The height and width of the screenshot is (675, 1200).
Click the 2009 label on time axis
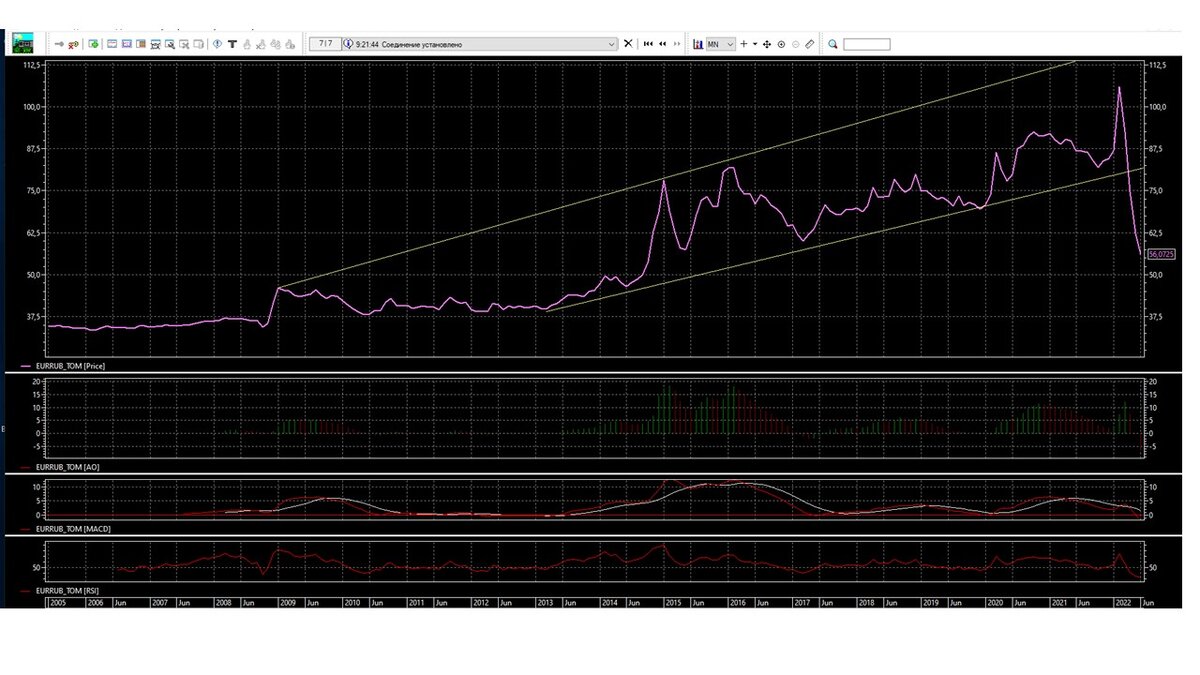[288, 603]
